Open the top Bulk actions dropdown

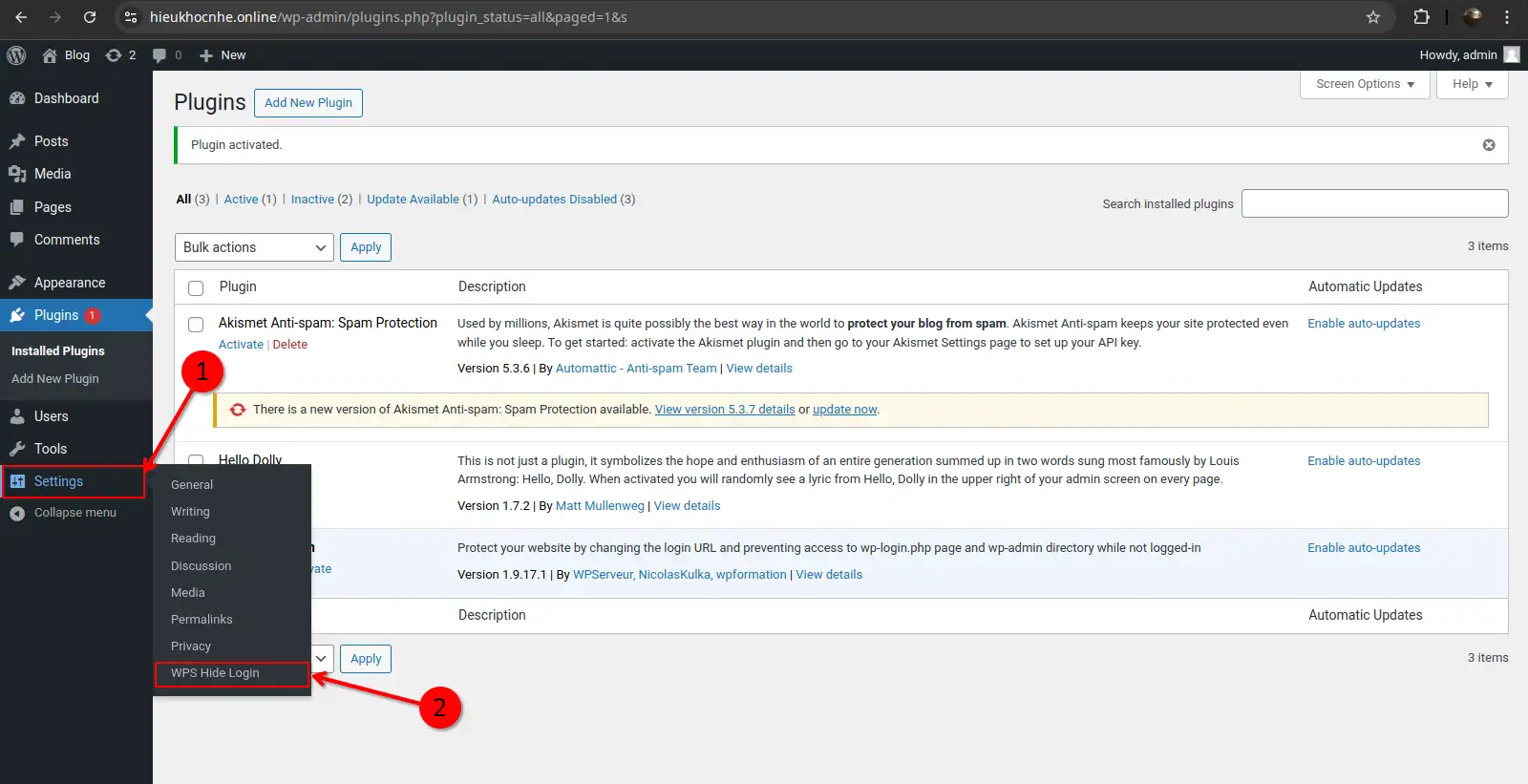coord(254,247)
